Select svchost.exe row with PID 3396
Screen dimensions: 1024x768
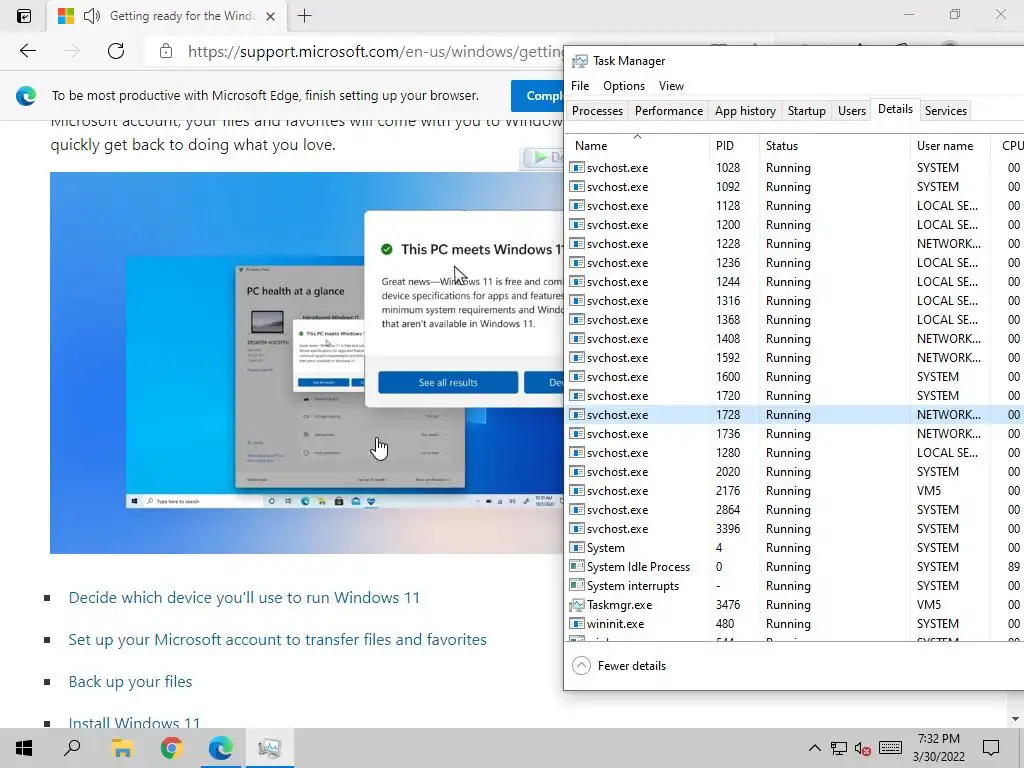[795, 529]
